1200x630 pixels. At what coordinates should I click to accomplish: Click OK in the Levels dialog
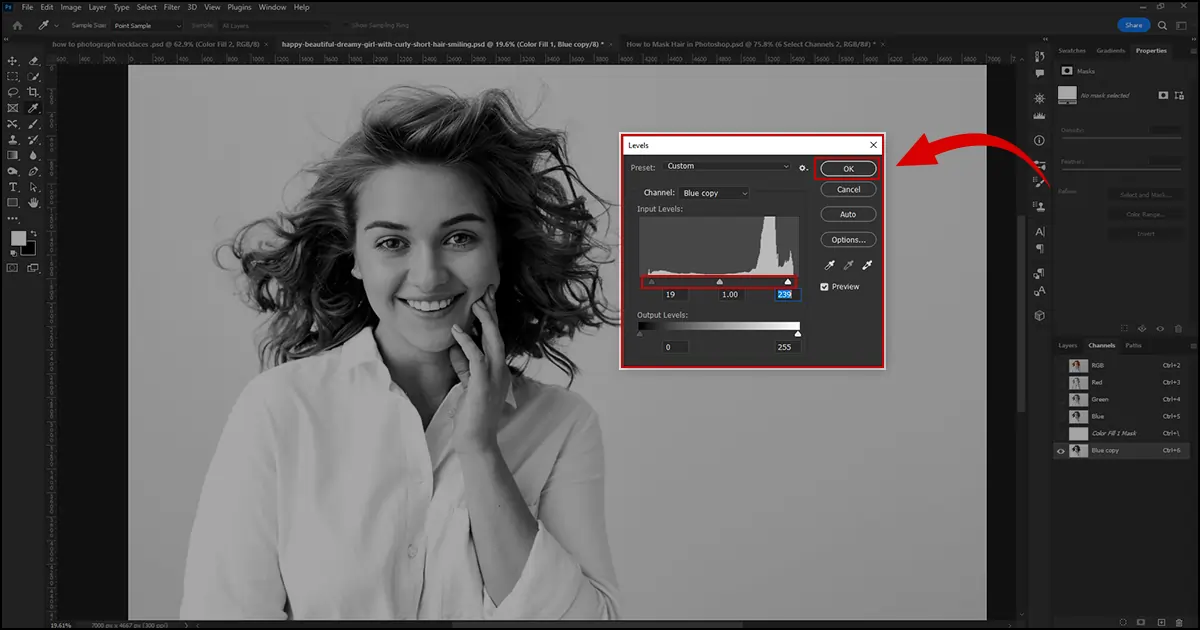coord(848,169)
